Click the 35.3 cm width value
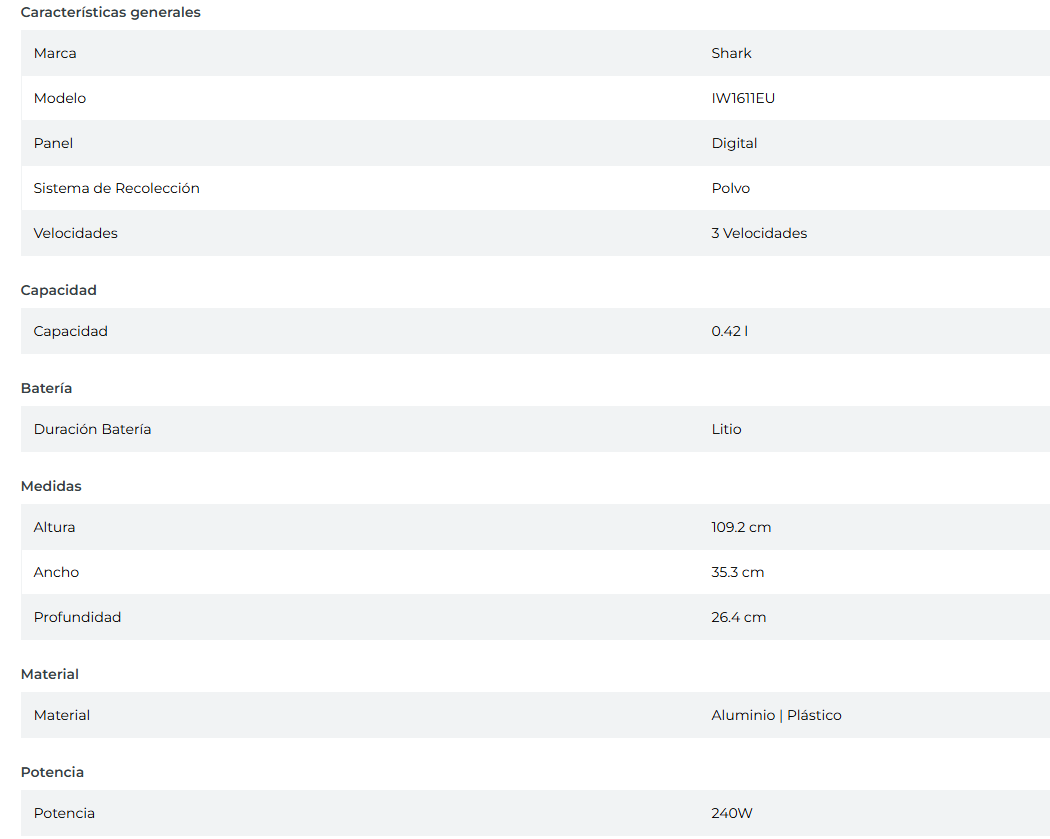This screenshot has width=1050, height=839. (737, 572)
